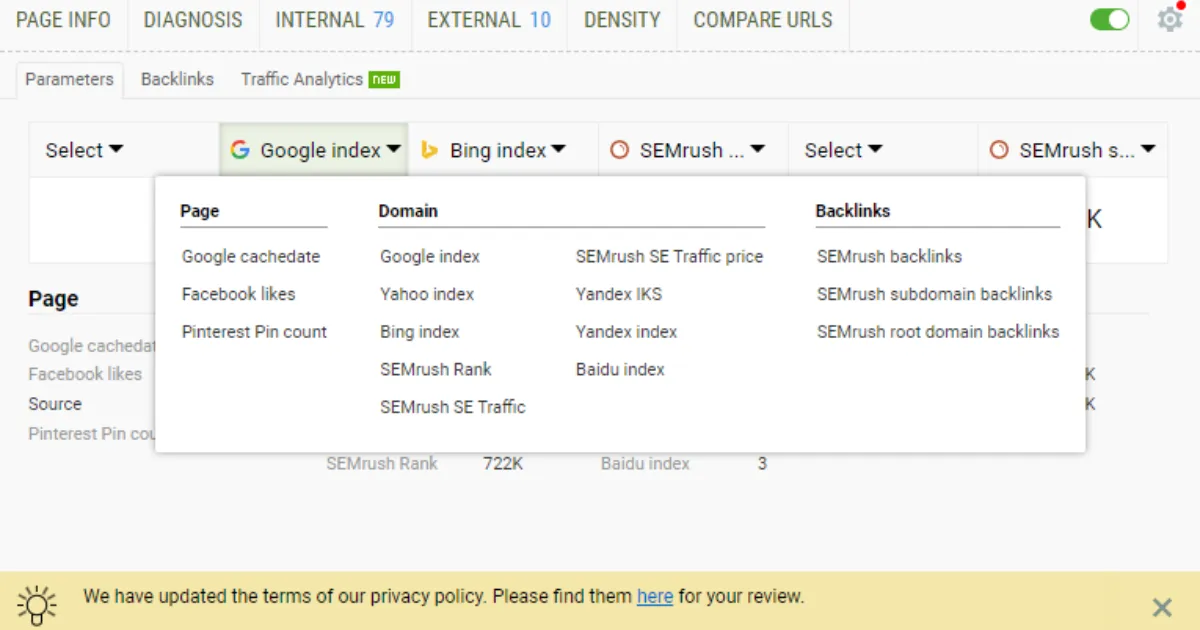Click the SEMrush s... column logo icon
Viewport: 1200px width, 630px height.
(999, 150)
